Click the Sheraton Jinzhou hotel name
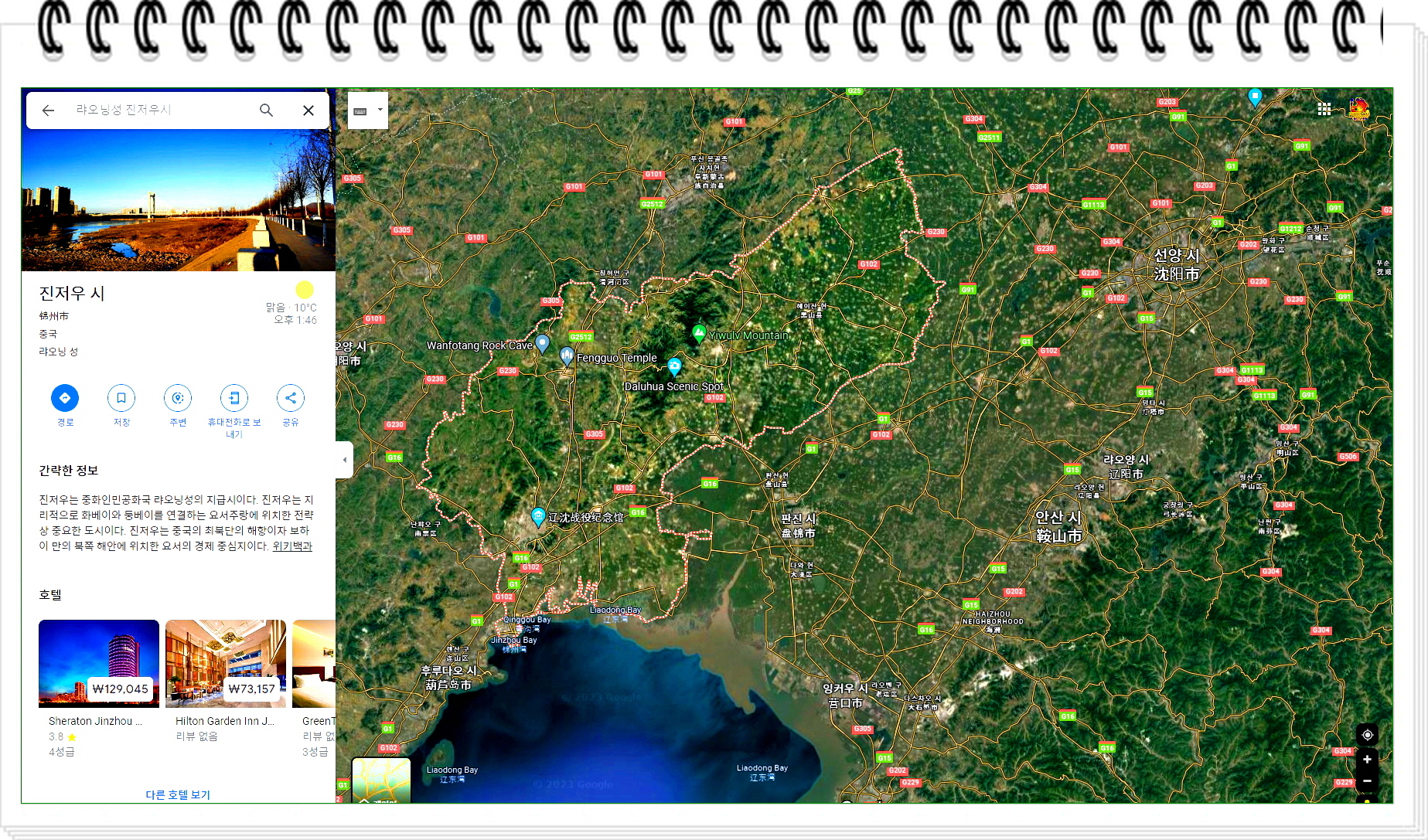Image resolution: width=1428 pixels, height=840 pixels. [x=95, y=721]
